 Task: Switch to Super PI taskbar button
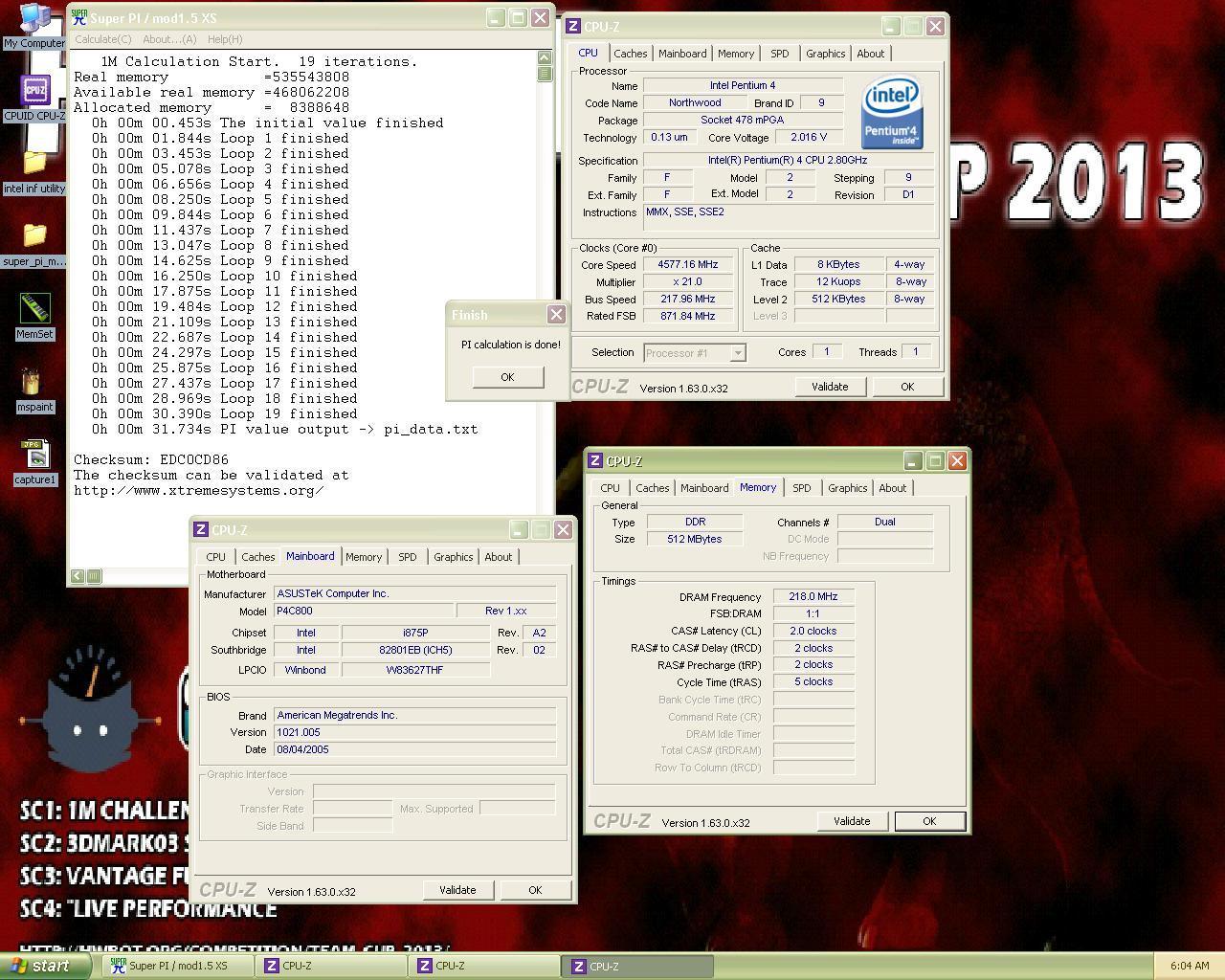177,967
